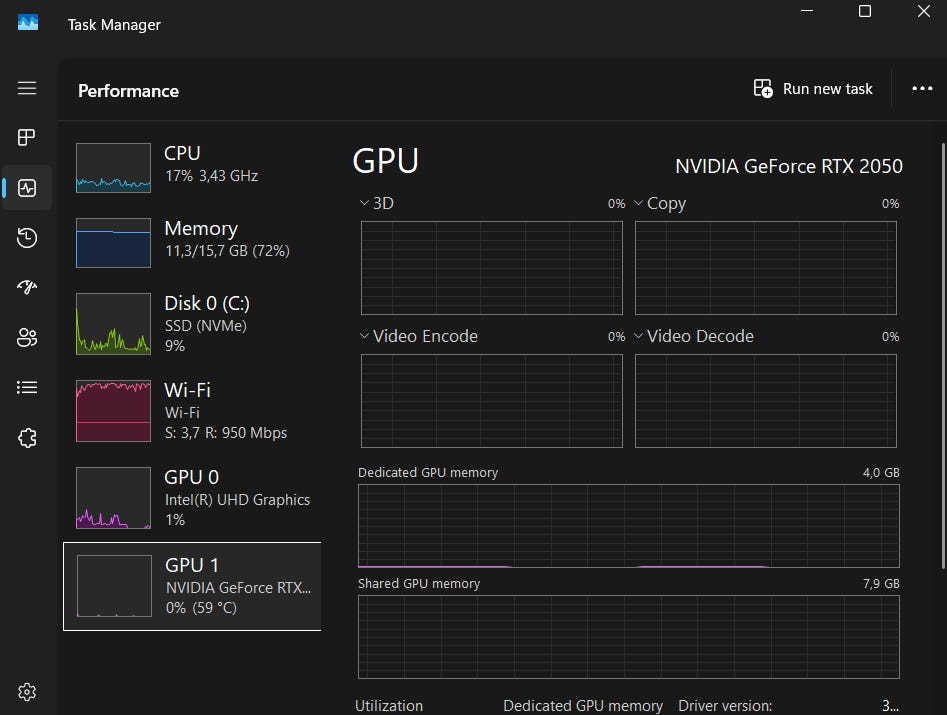Maximize the Task Manager window
This screenshot has height=715, width=947.
tap(865, 11)
